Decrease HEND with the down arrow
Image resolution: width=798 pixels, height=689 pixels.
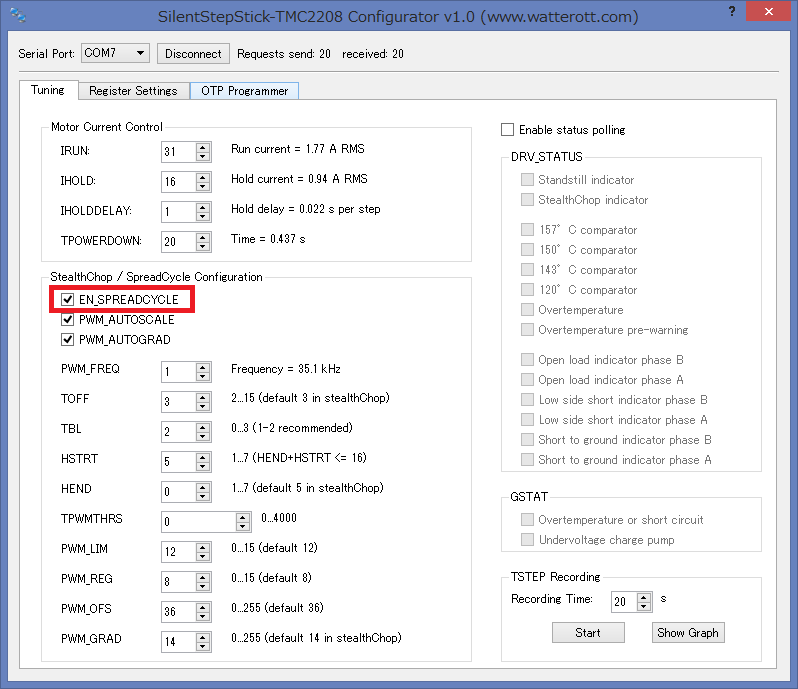click(203, 496)
